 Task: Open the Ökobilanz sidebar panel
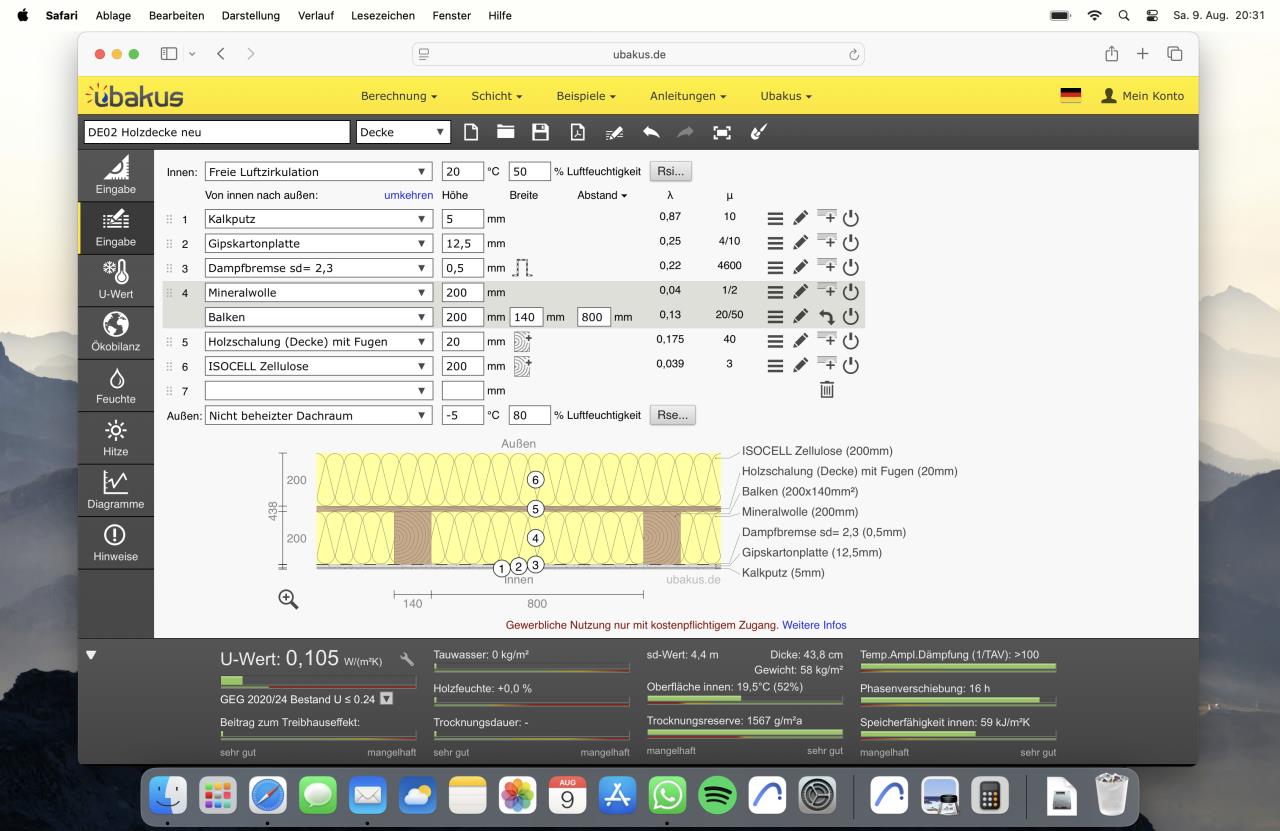pyautogui.click(x=116, y=333)
